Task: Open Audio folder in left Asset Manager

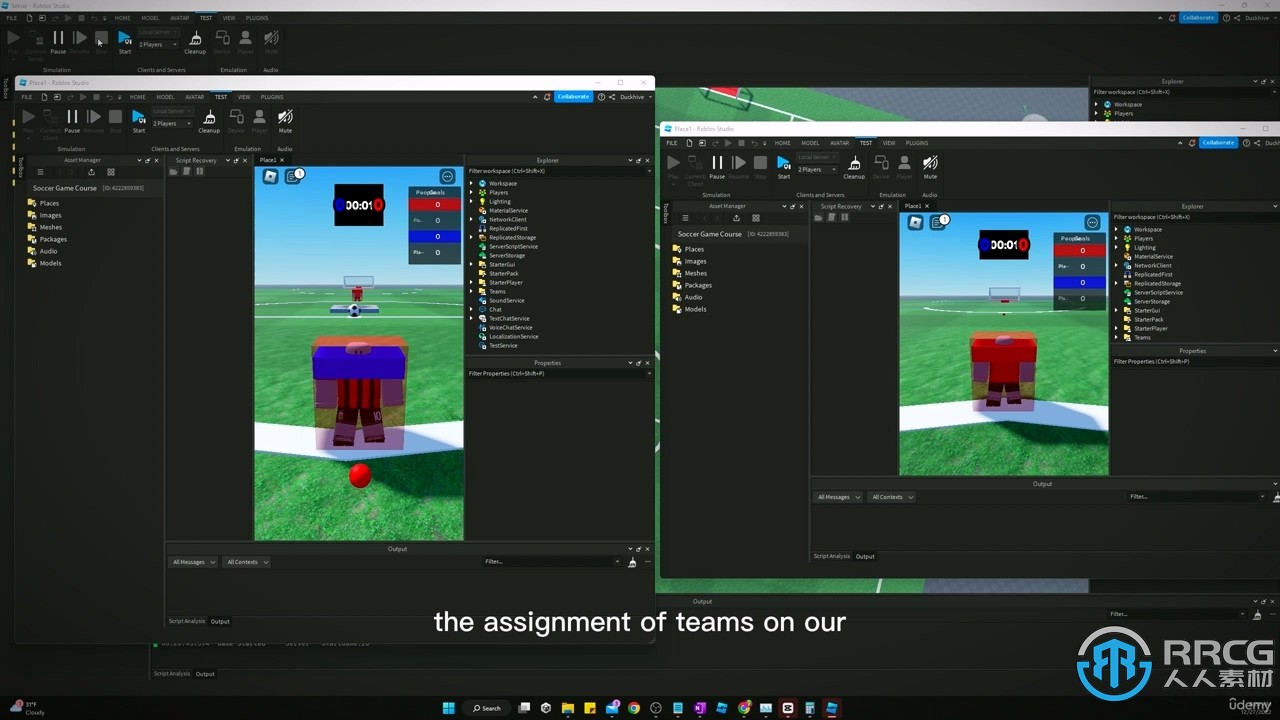Action: coord(48,251)
